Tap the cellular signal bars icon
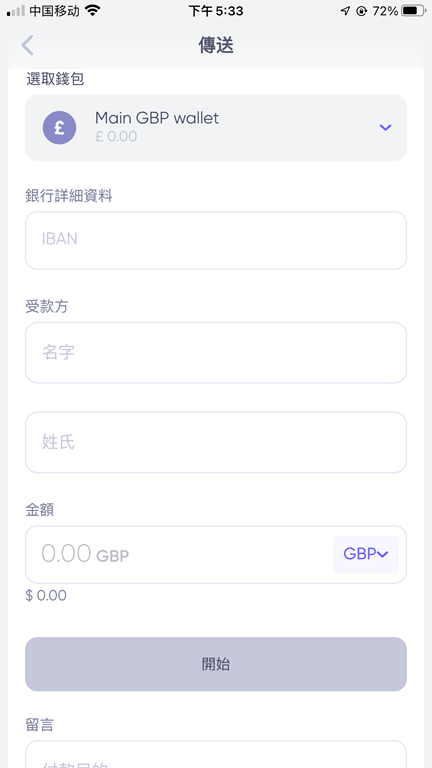Image resolution: width=432 pixels, height=768 pixels. (16, 11)
